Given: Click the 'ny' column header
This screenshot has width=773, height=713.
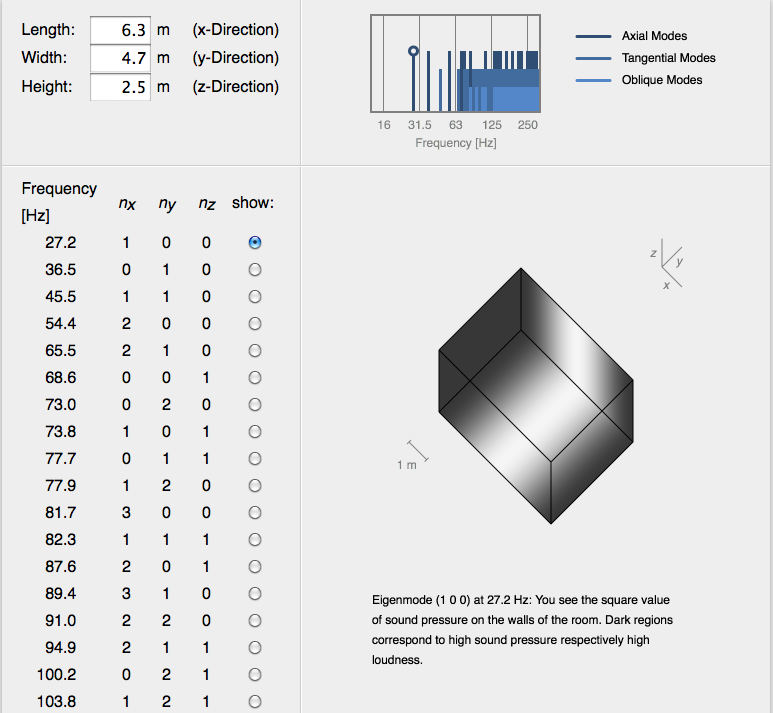Looking at the screenshot, I should (x=167, y=203).
